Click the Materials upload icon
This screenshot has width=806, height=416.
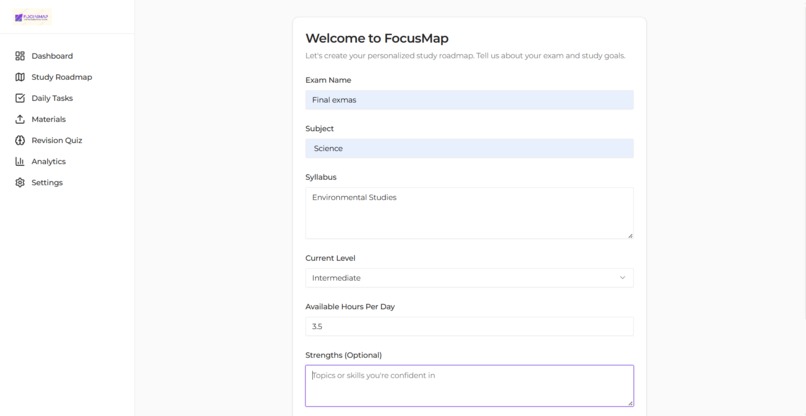(x=20, y=119)
